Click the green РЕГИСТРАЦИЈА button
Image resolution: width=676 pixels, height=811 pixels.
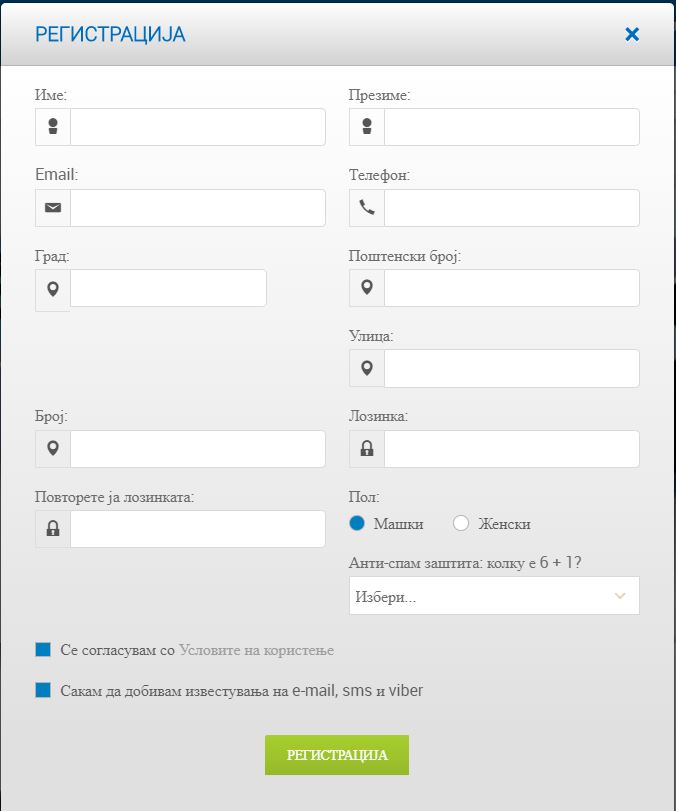coord(337,755)
